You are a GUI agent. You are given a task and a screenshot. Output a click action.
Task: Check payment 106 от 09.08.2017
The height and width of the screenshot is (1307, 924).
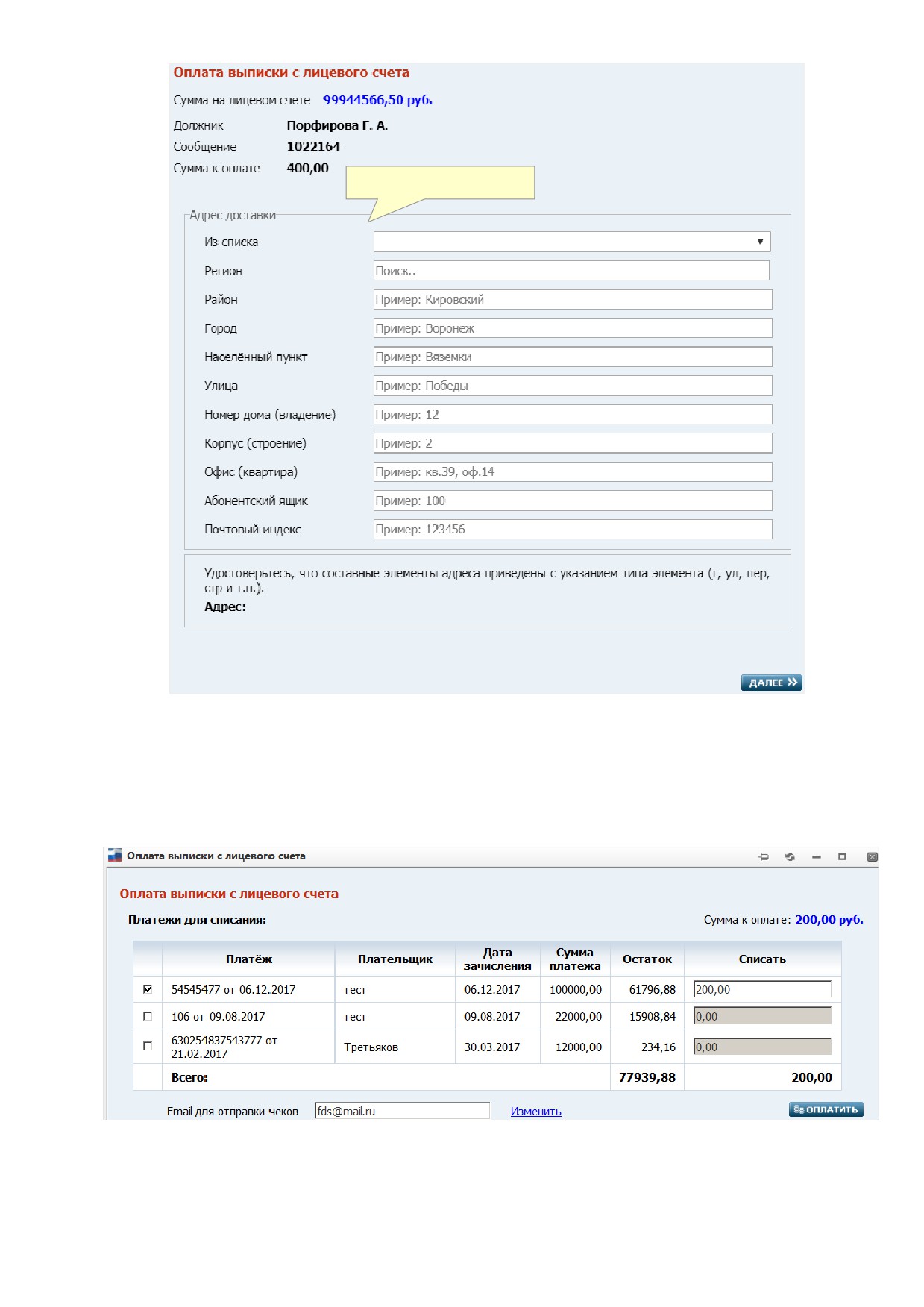coord(148,1016)
